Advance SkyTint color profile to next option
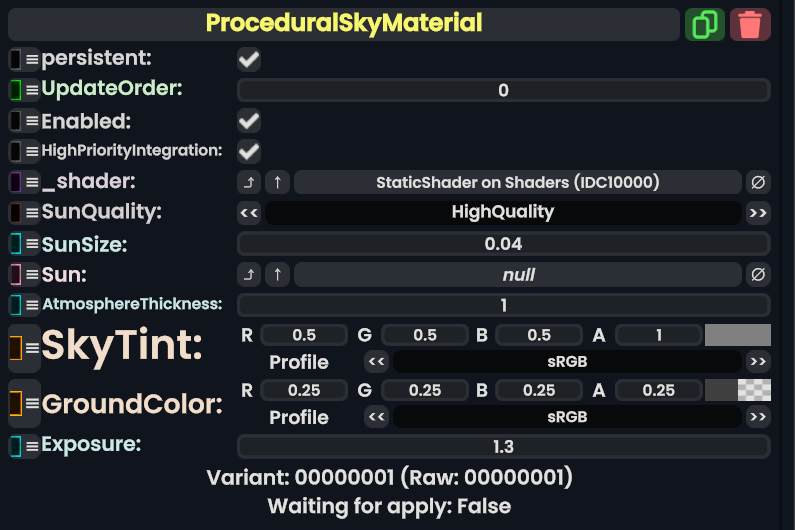Screen dimensions: 795x530 [x=759, y=361]
